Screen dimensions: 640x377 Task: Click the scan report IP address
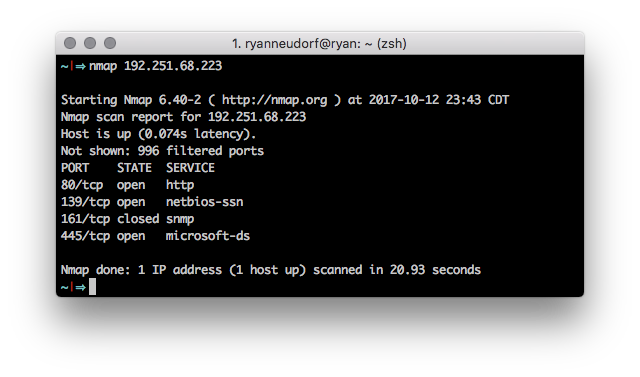point(257,117)
